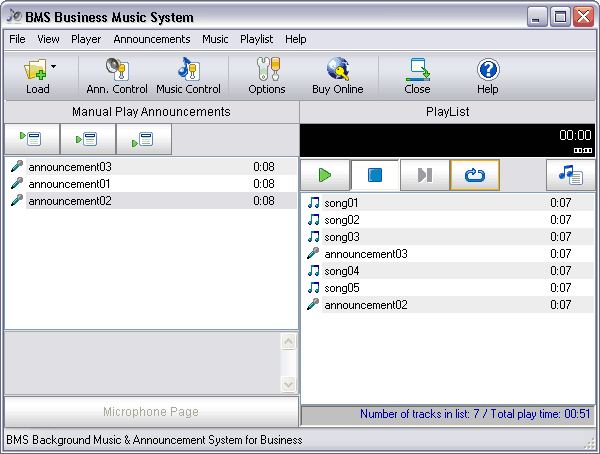The image size is (600, 454).
Task: Click the BMS title bar app icon
Action: [14, 16]
